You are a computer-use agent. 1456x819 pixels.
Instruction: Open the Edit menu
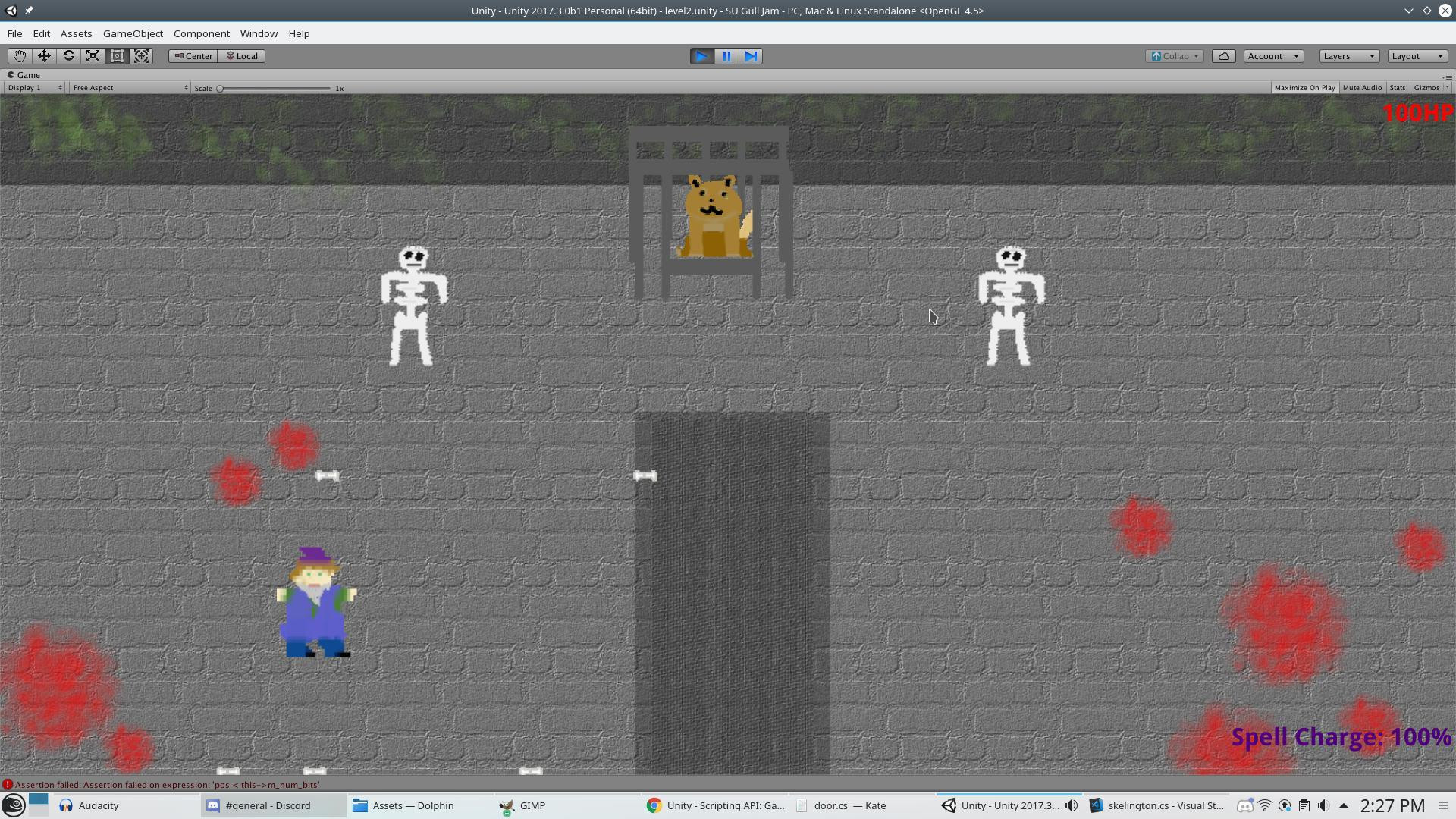[x=42, y=33]
